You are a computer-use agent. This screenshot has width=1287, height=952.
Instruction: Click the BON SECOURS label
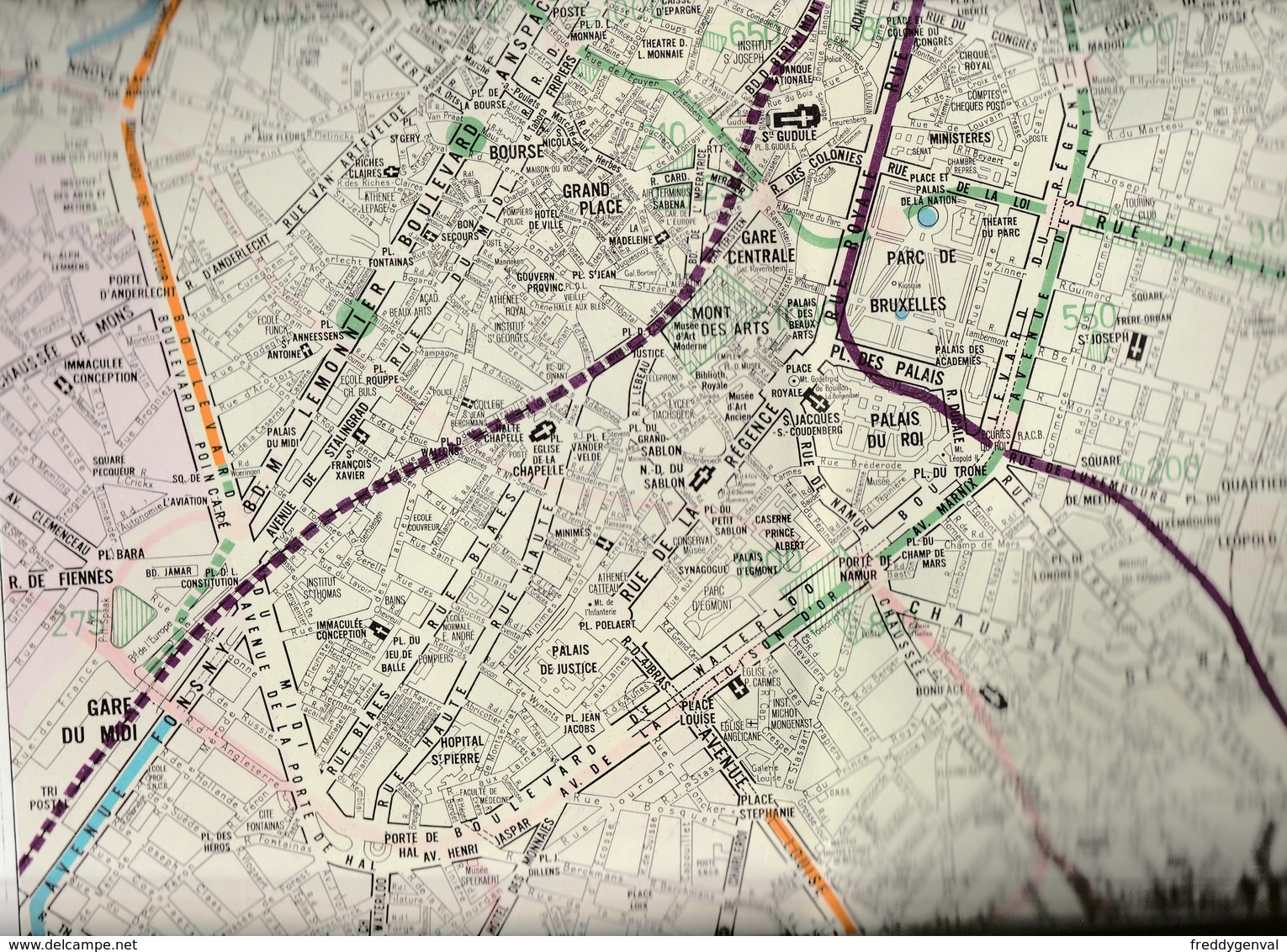click(458, 231)
